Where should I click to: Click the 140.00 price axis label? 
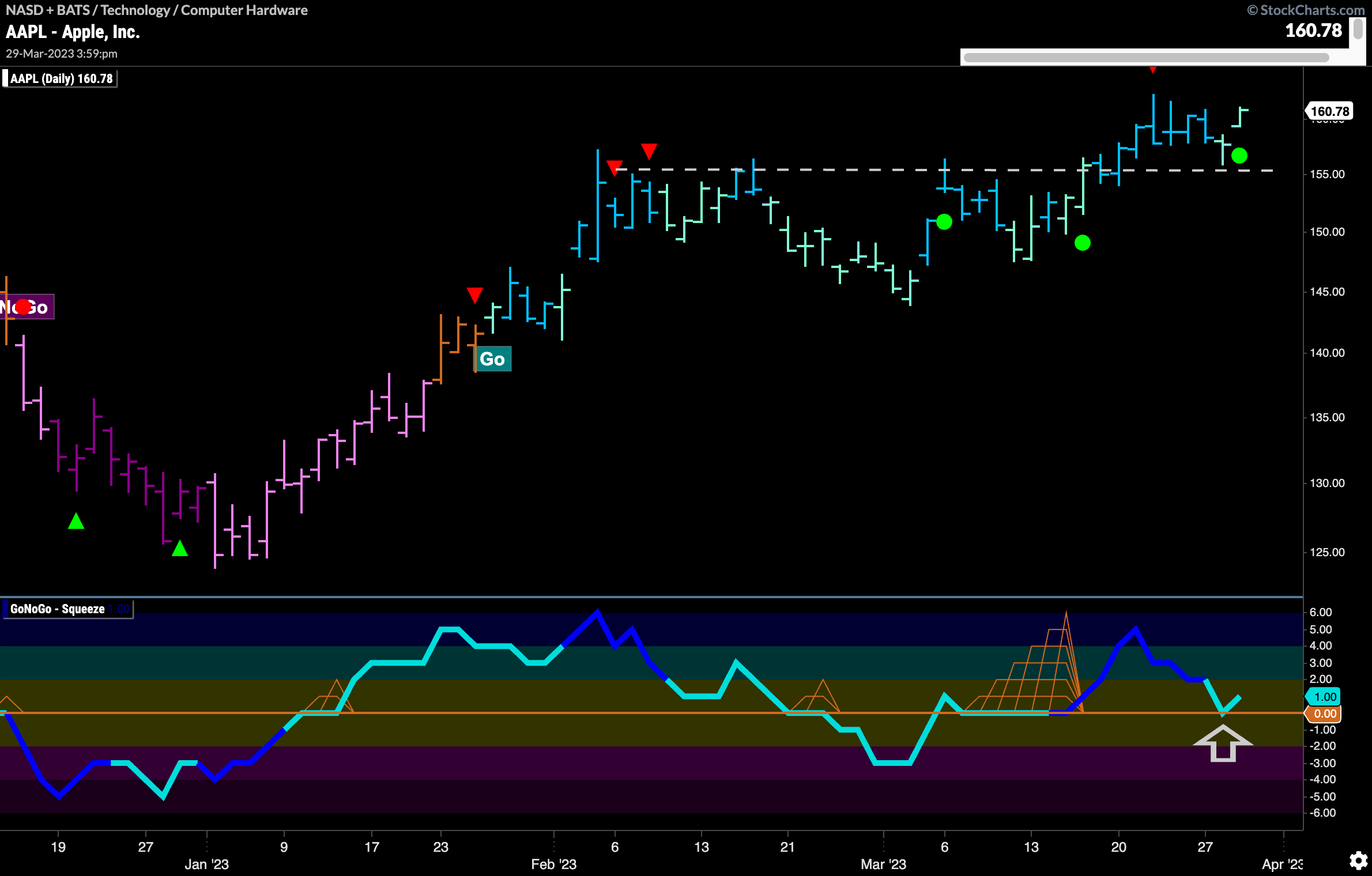point(1328,353)
